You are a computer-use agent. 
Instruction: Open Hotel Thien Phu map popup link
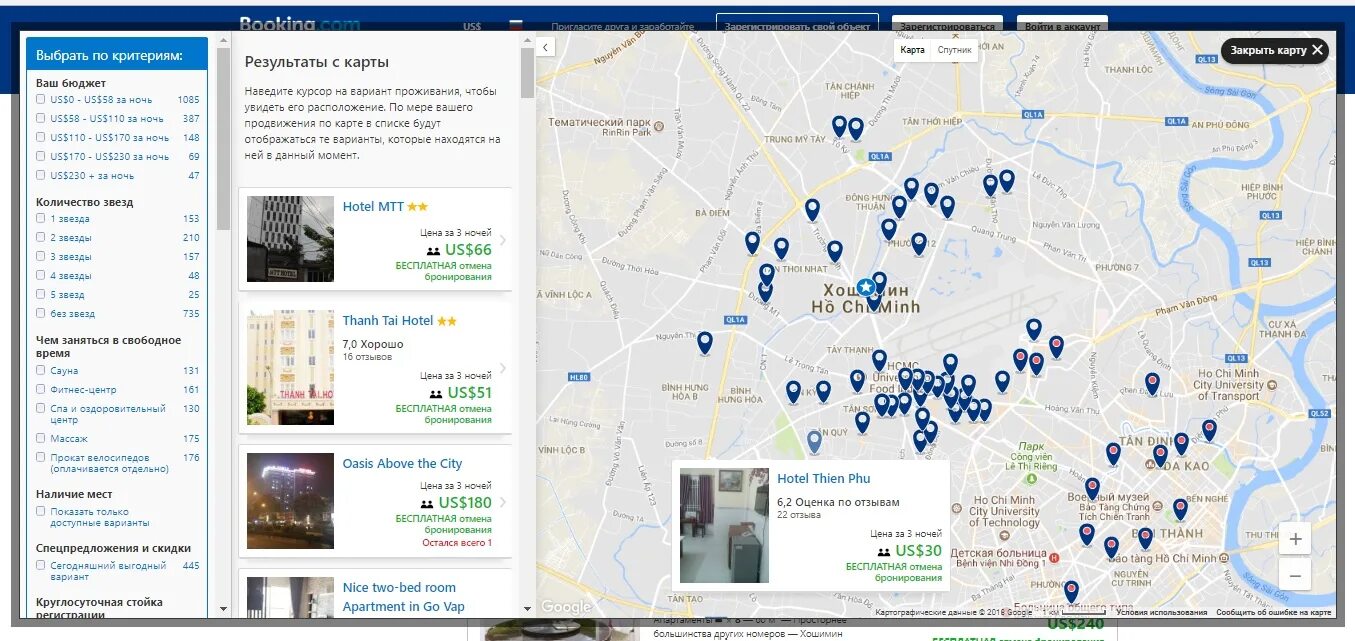click(x=824, y=479)
